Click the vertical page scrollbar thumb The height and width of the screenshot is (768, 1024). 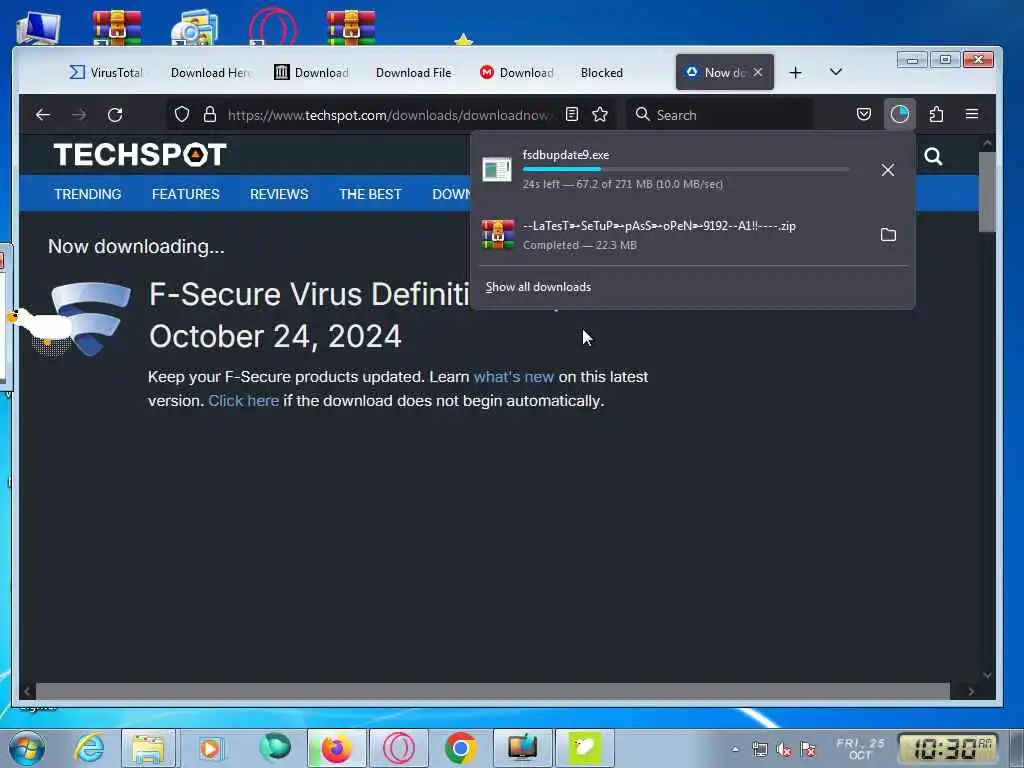(x=987, y=191)
